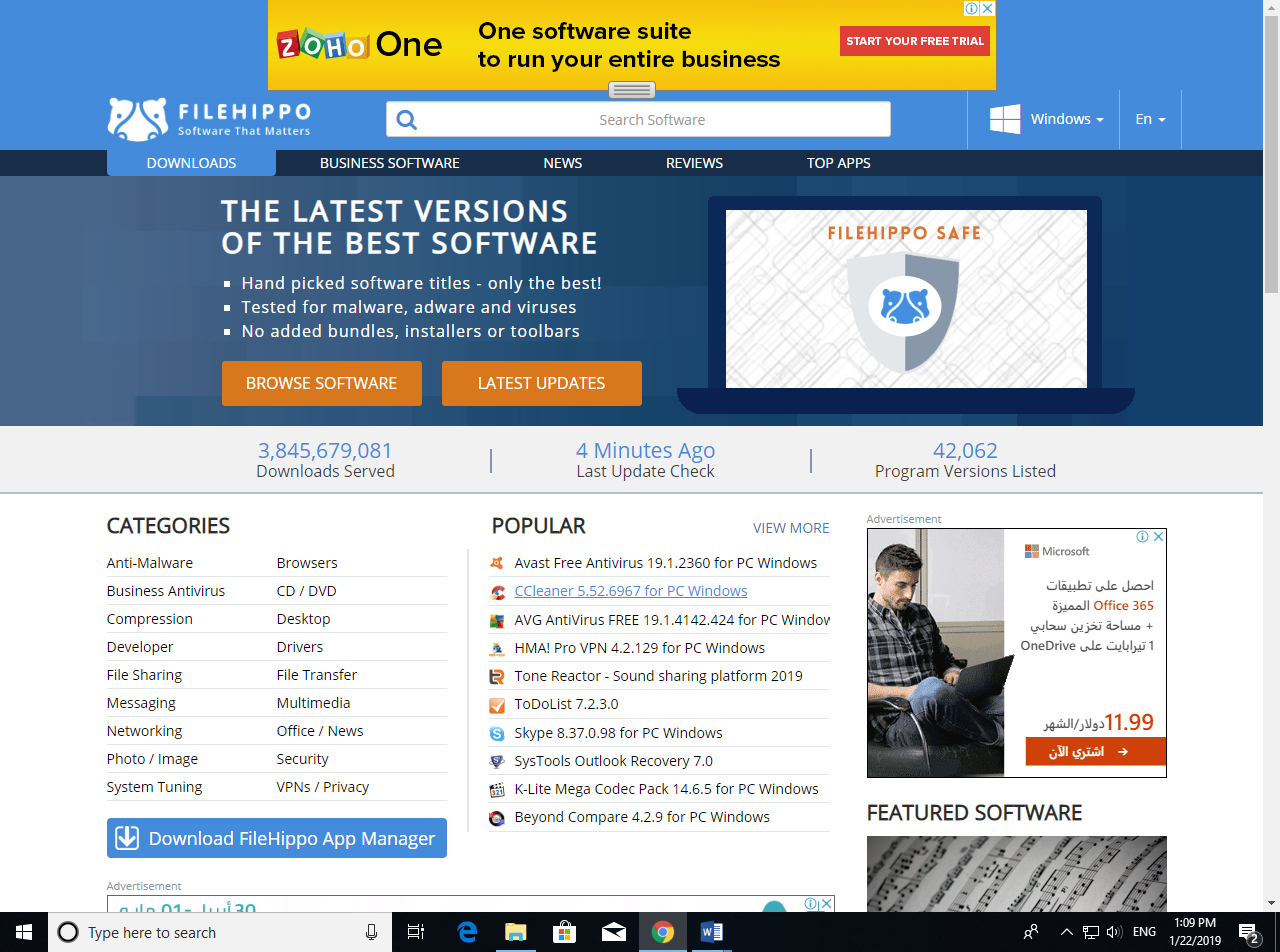Switch to the Business Software tab
Screen dimensions: 1280x952
pyautogui.click(x=389, y=163)
